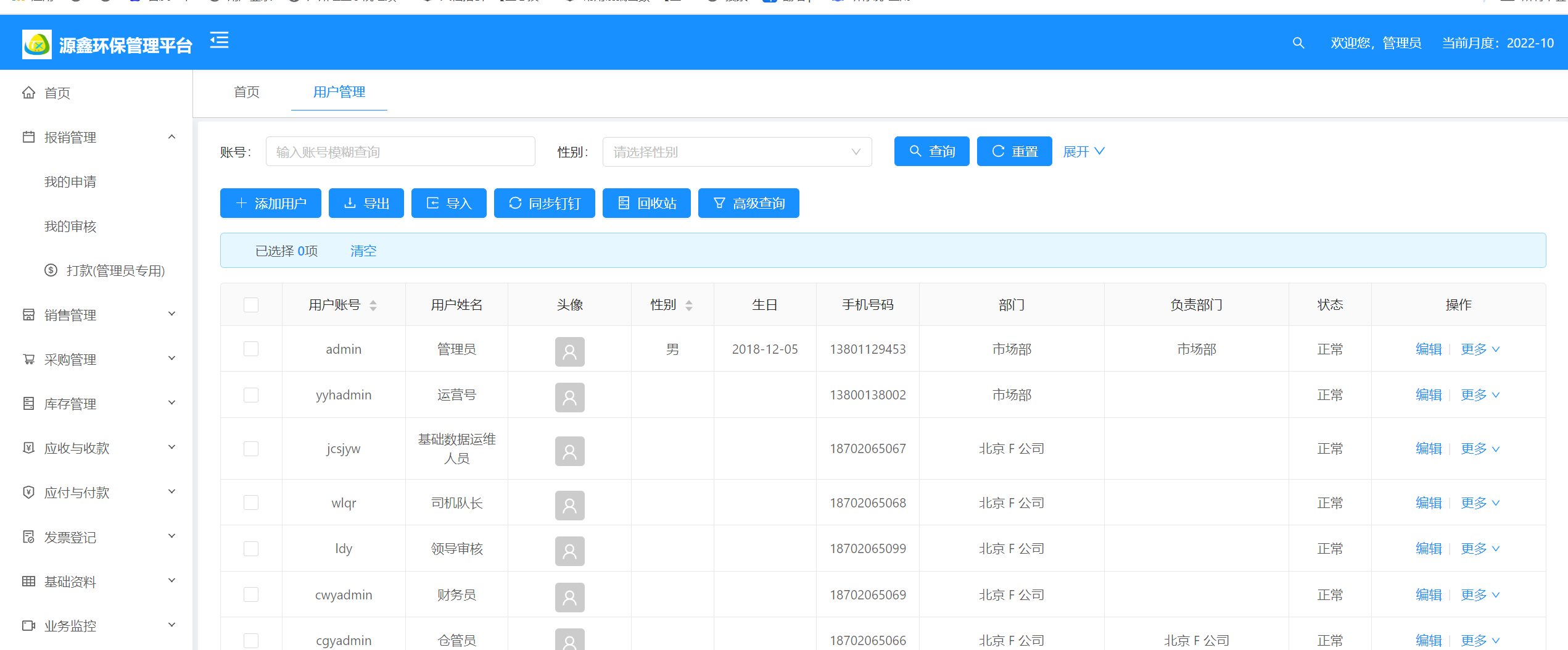Toggle the select-all checkbox in table header
1568x650 pixels.
(251, 305)
